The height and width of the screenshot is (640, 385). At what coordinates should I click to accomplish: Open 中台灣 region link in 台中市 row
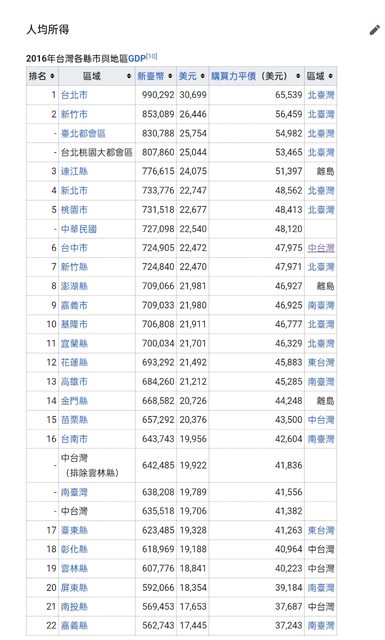tap(321, 248)
